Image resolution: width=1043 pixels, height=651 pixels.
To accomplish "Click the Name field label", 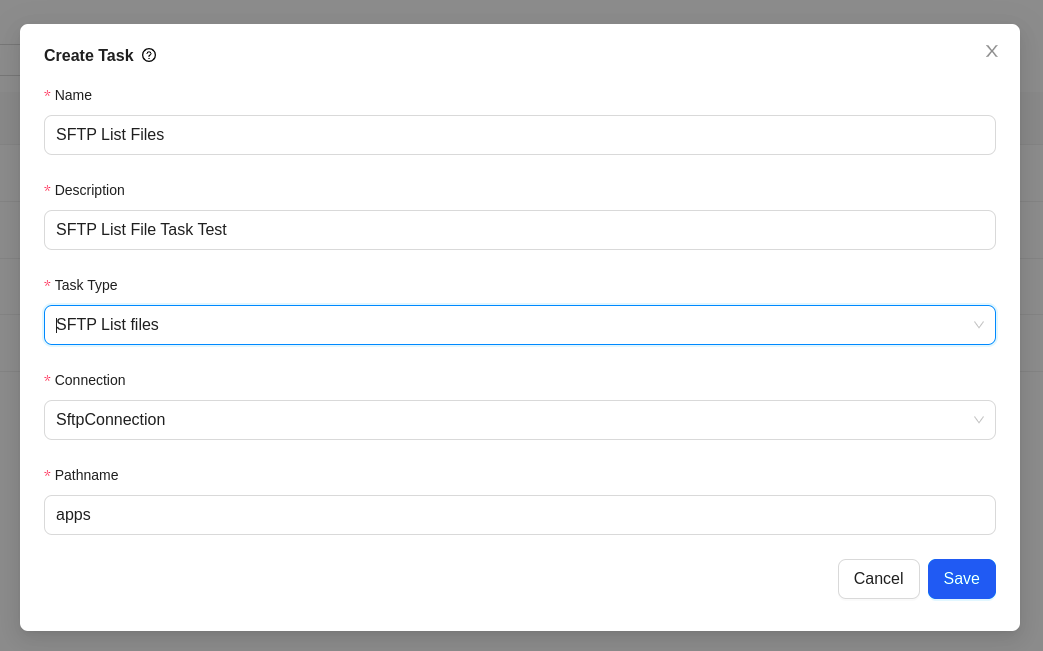I will [73, 95].
